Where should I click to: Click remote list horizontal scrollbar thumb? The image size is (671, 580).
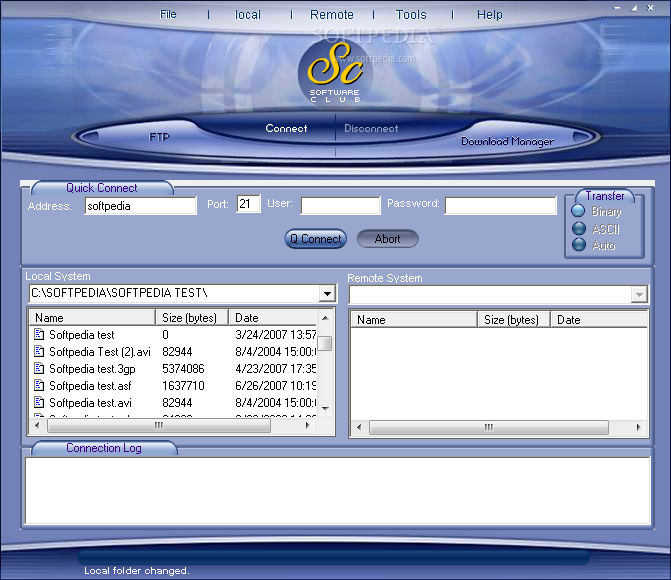pos(489,427)
